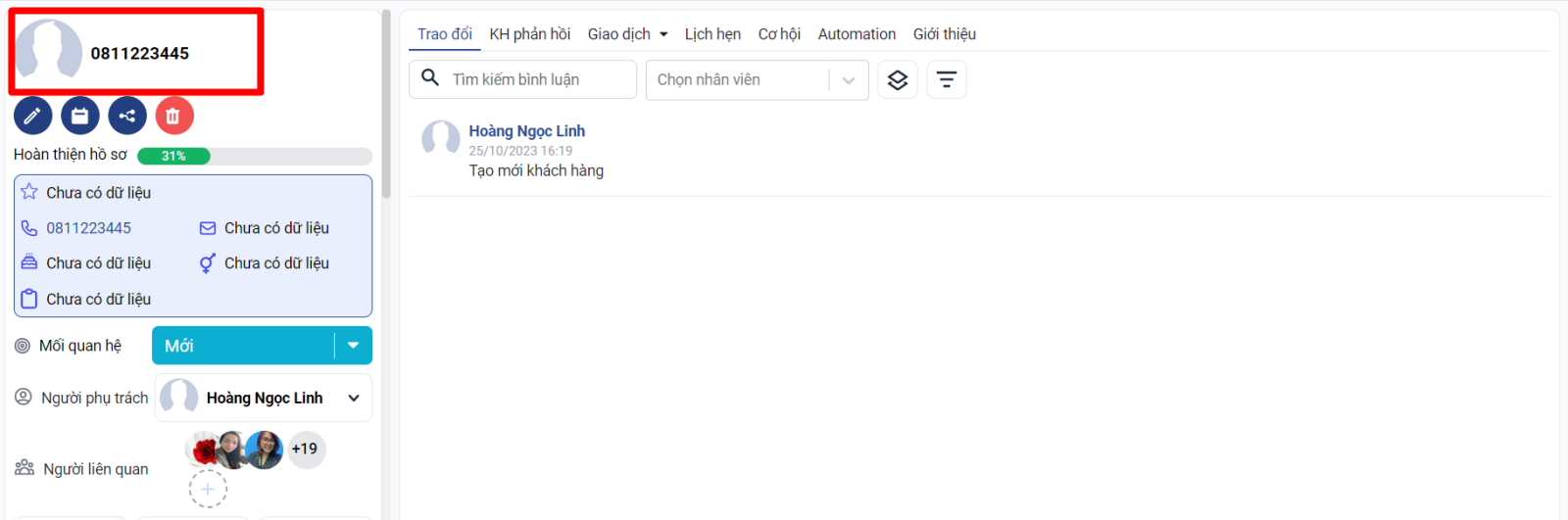
Task: Click the search magnifier icon
Action: (x=430, y=78)
